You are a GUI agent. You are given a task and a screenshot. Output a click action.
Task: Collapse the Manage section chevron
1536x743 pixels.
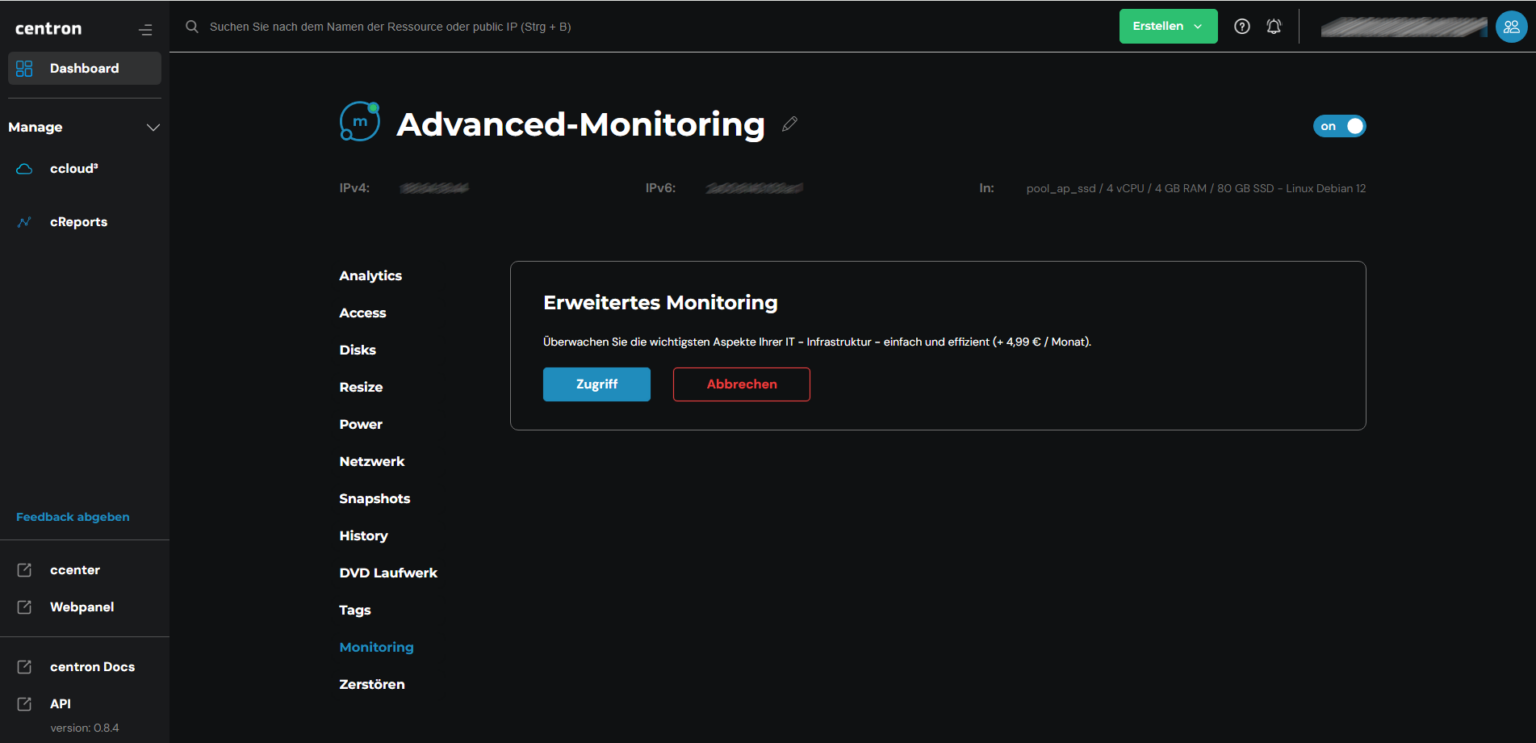(153, 127)
